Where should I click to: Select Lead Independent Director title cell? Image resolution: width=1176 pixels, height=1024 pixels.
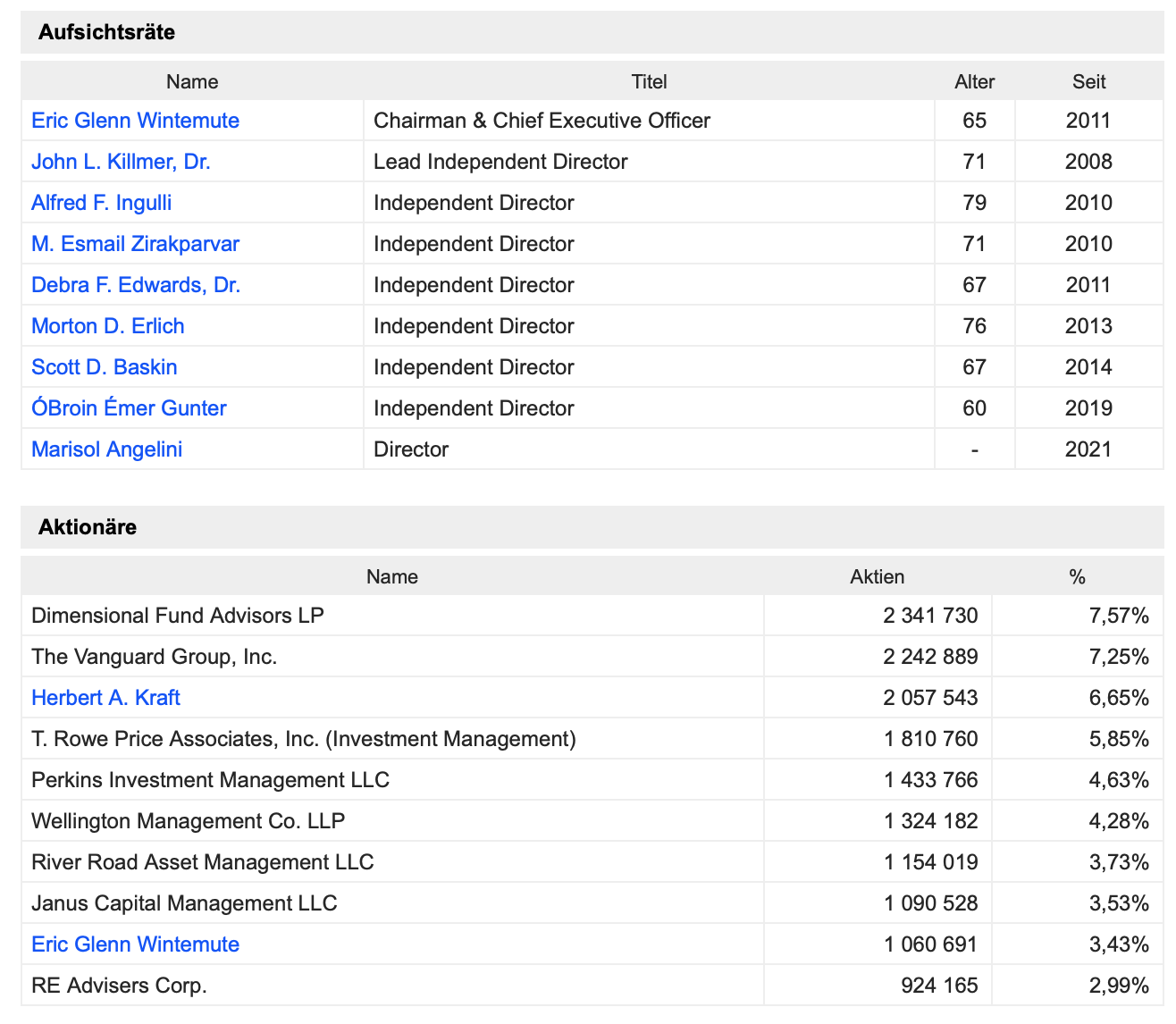click(x=500, y=162)
